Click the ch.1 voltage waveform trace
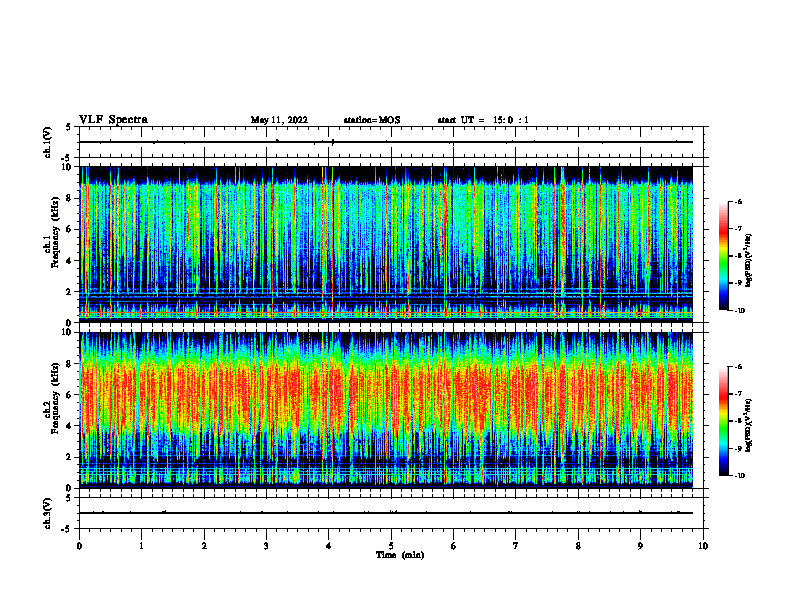Viewport: 792px width, 612px height. point(386,142)
